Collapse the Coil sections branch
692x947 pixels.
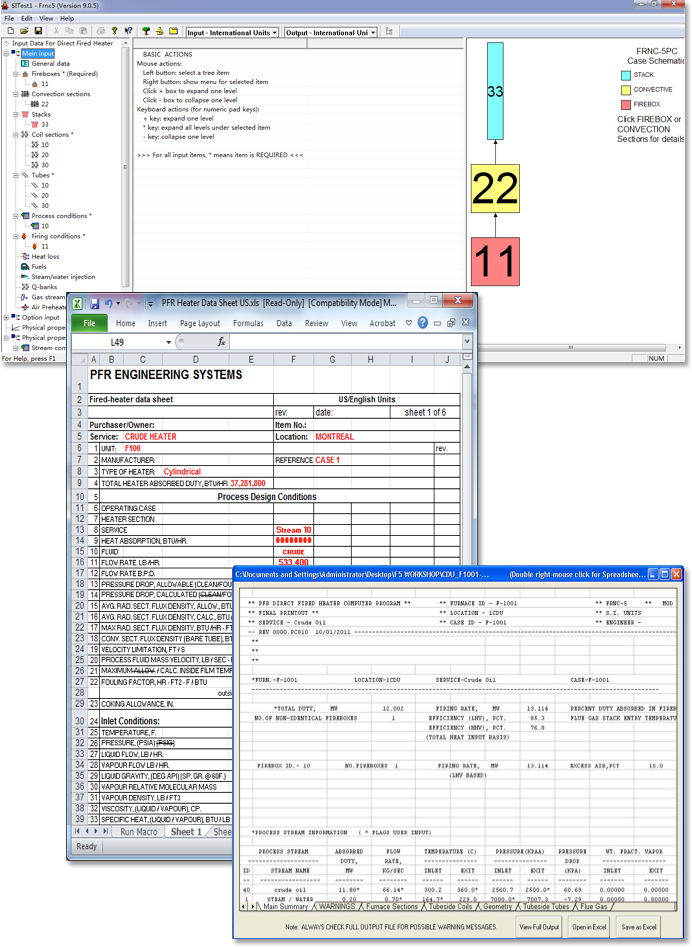click(x=16, y=135)
